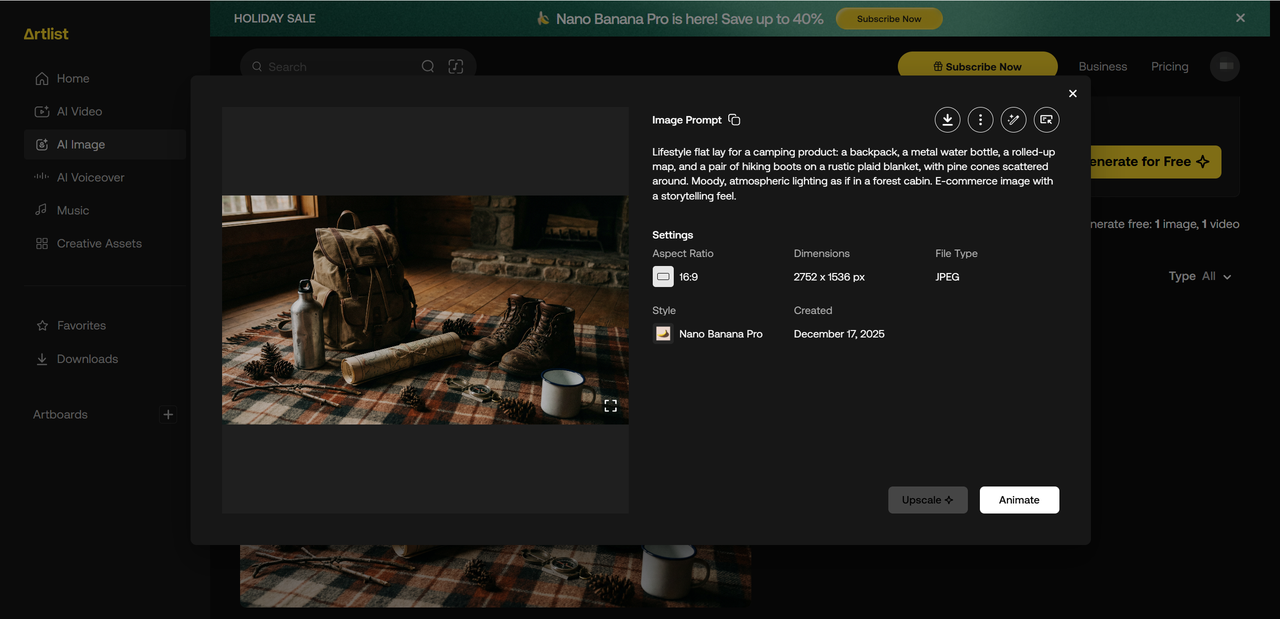
Task: Click the image reference icon in modal
Action: point(1046,120)
